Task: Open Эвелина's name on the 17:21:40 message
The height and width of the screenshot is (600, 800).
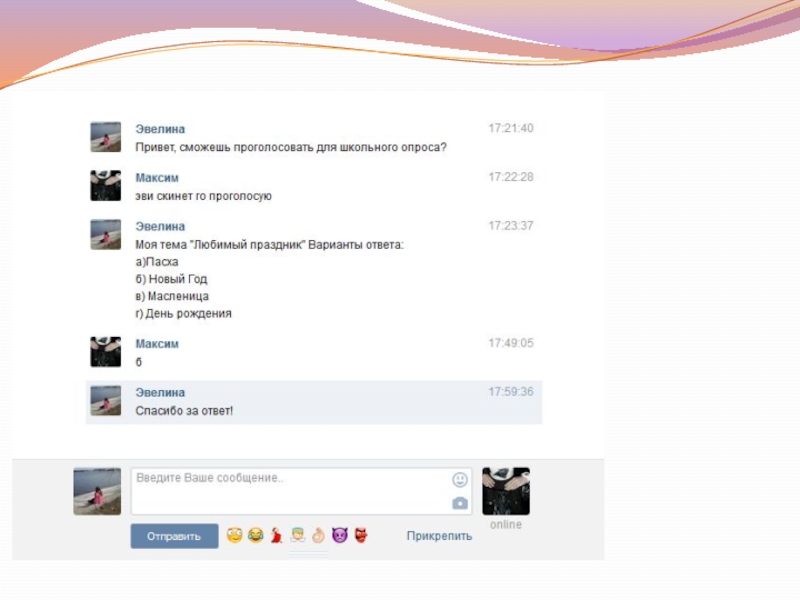Action: pyautogui.click(x=160, y=129)
